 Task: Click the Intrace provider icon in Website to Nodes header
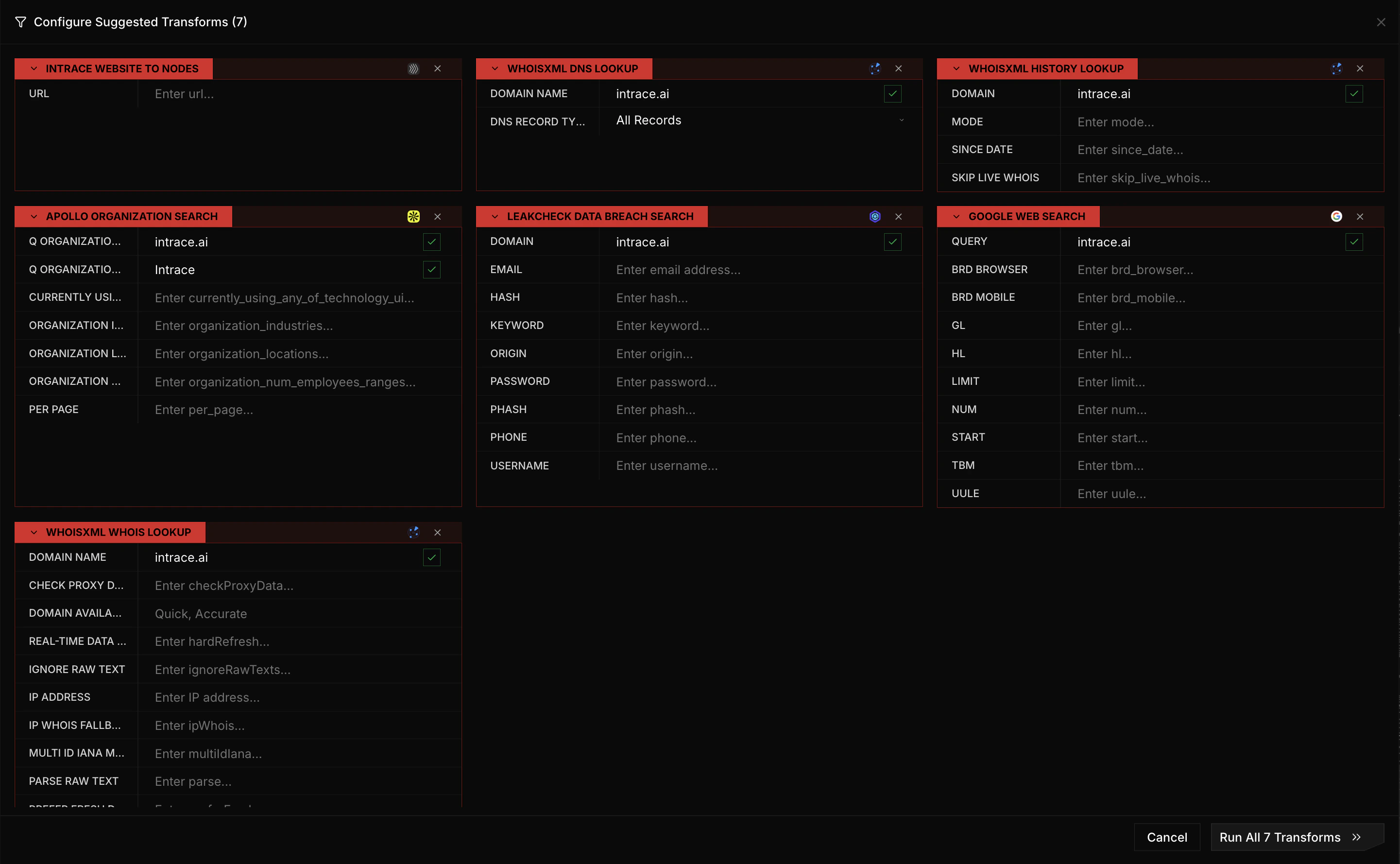(x=413, y=69)
